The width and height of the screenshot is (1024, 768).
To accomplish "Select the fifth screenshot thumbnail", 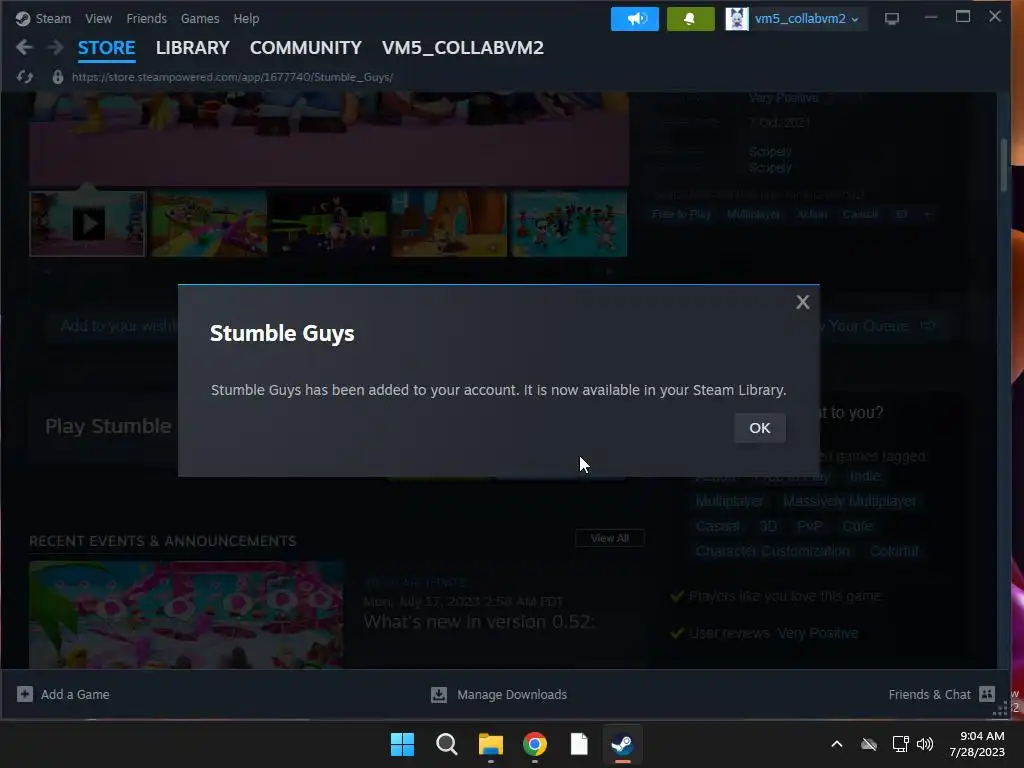I will (569, 223).
